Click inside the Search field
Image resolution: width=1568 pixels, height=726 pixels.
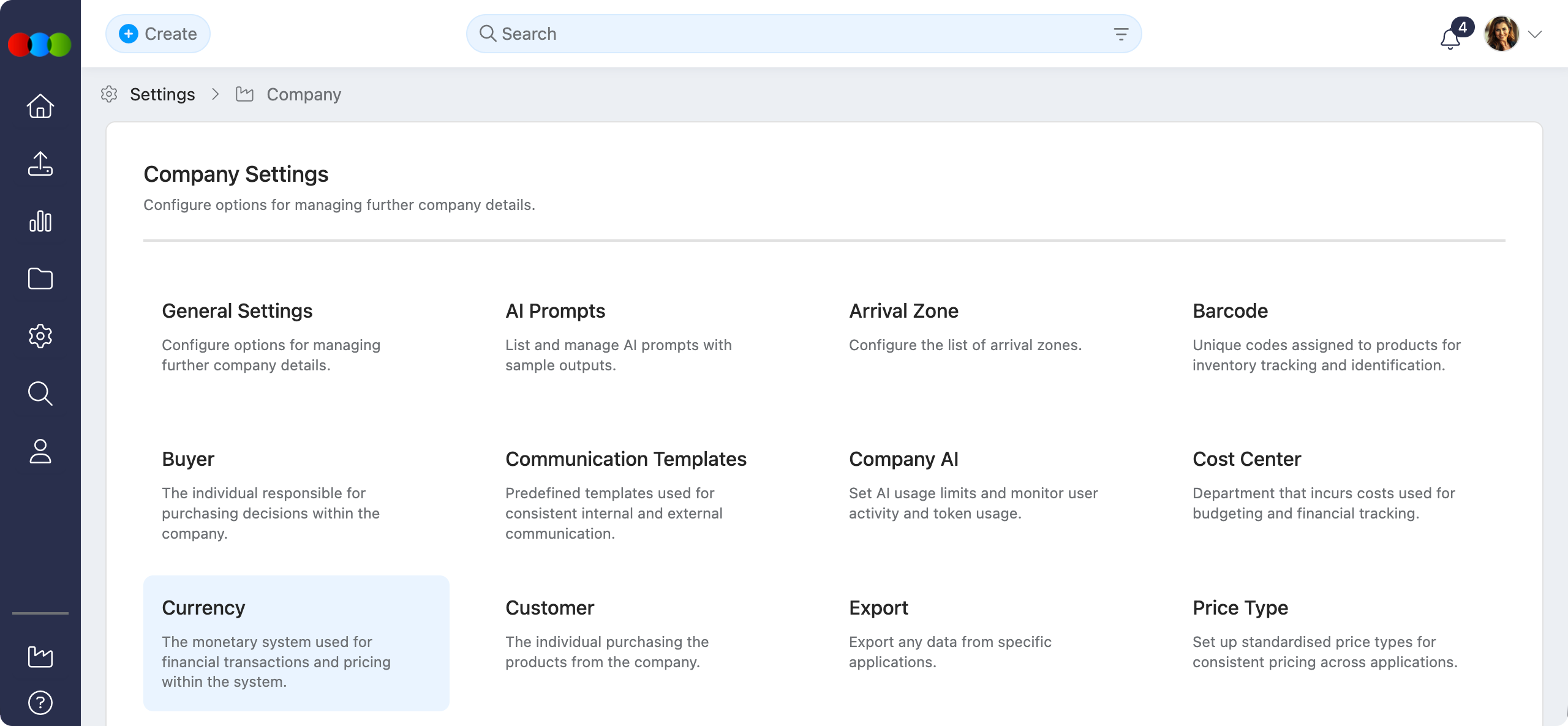[735, 34]
